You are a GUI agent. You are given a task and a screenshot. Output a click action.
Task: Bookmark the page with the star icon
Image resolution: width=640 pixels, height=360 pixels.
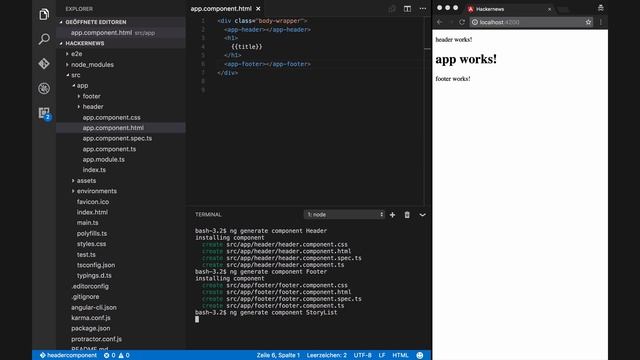[x=588, y=22]
